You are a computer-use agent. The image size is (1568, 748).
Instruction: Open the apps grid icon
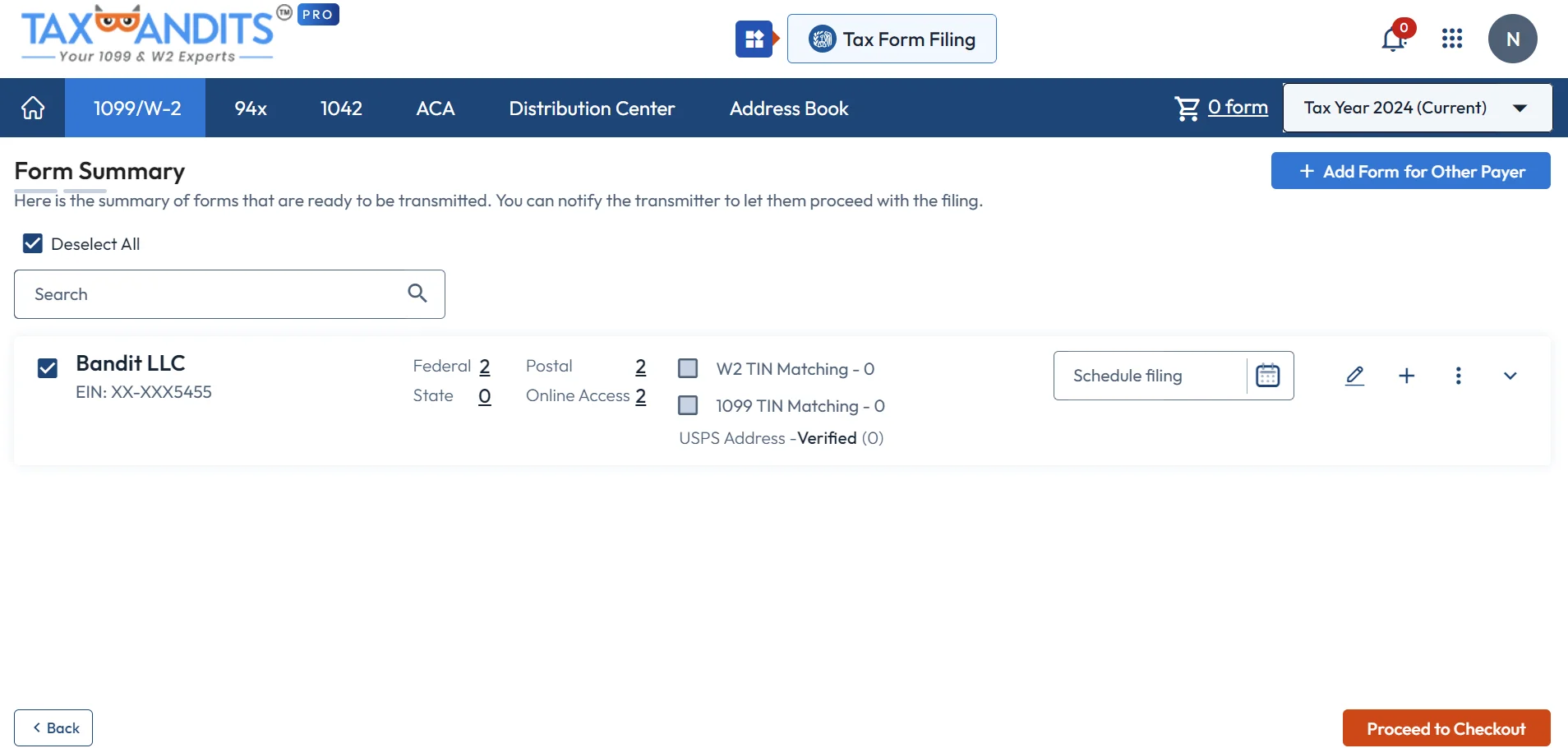1453,39
